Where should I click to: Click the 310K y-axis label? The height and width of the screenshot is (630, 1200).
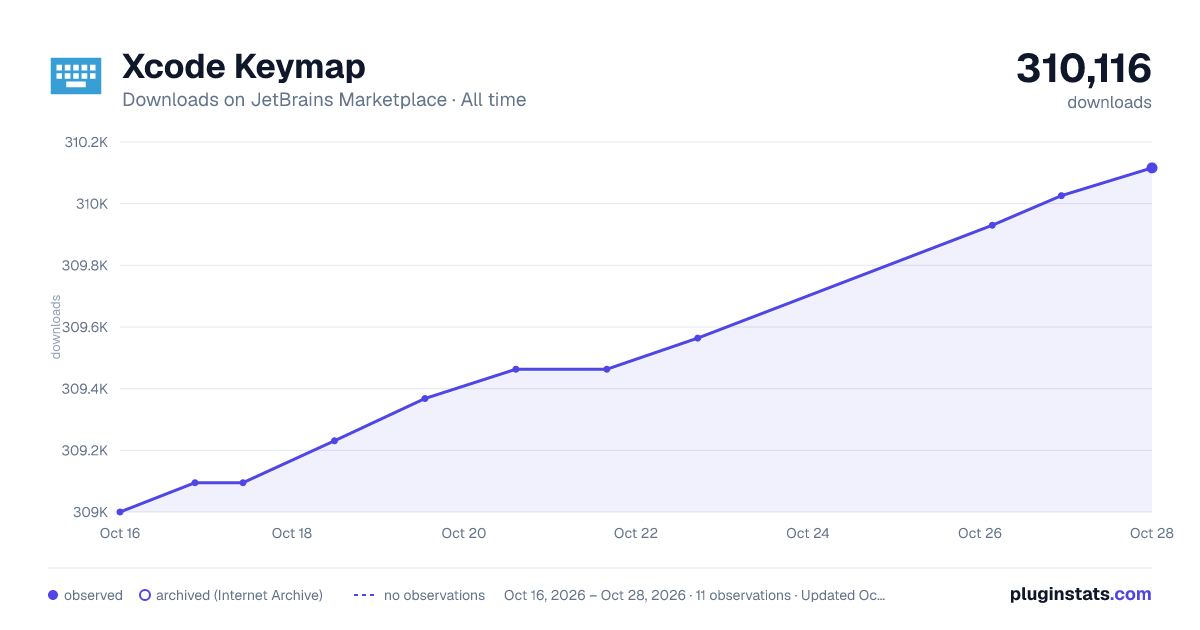point(92,204)
